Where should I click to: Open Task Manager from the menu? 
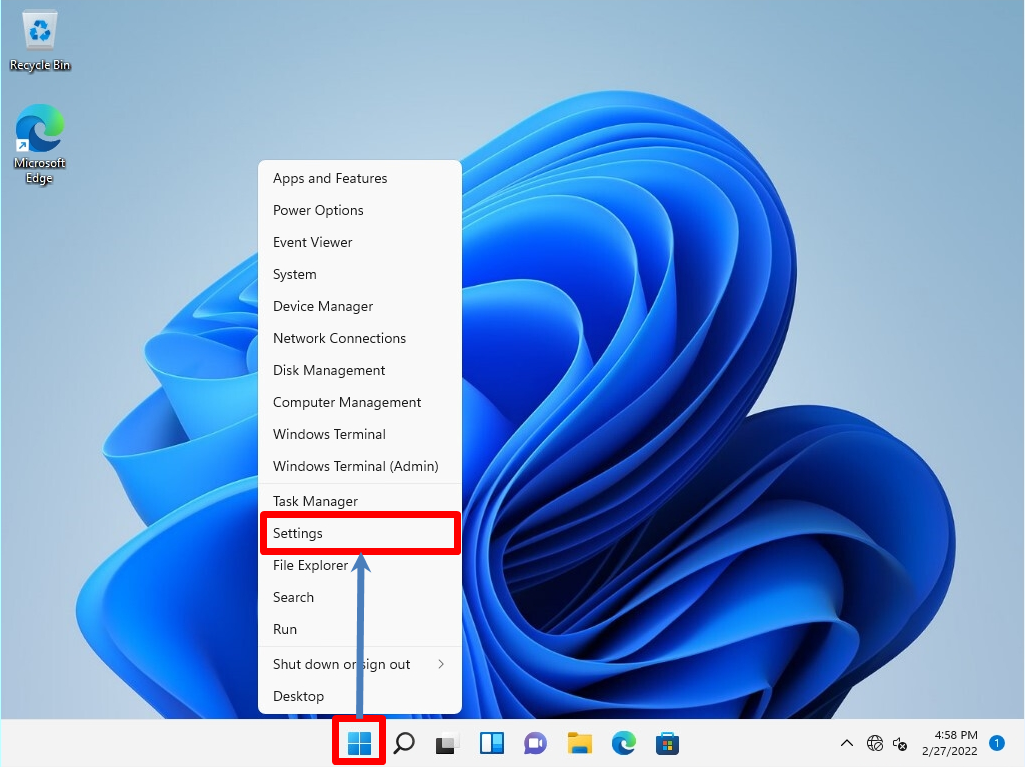(360, 502)
